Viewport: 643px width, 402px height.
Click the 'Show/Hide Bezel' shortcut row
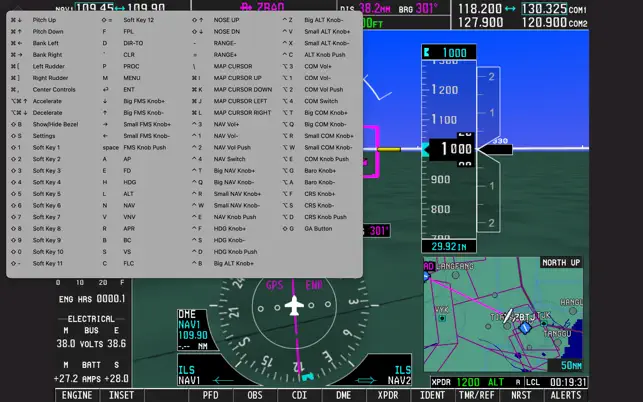point(44,124)
